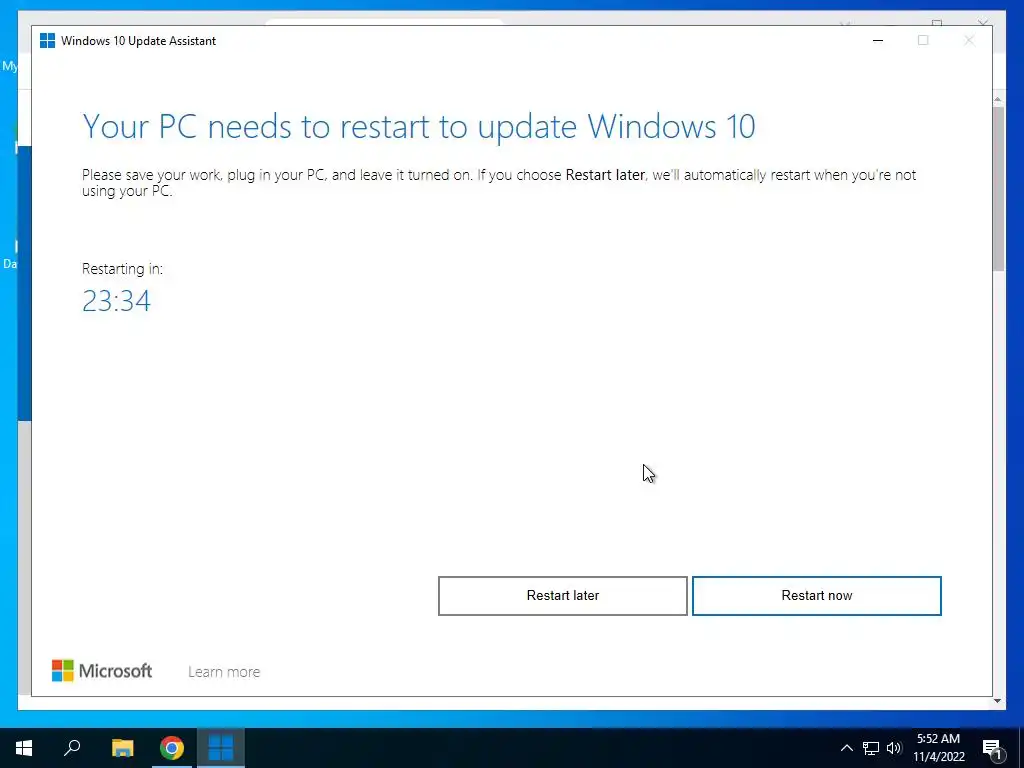Click the clock showing 5:52 AM
Screen dimensions: 1024x768
[938, 739]
